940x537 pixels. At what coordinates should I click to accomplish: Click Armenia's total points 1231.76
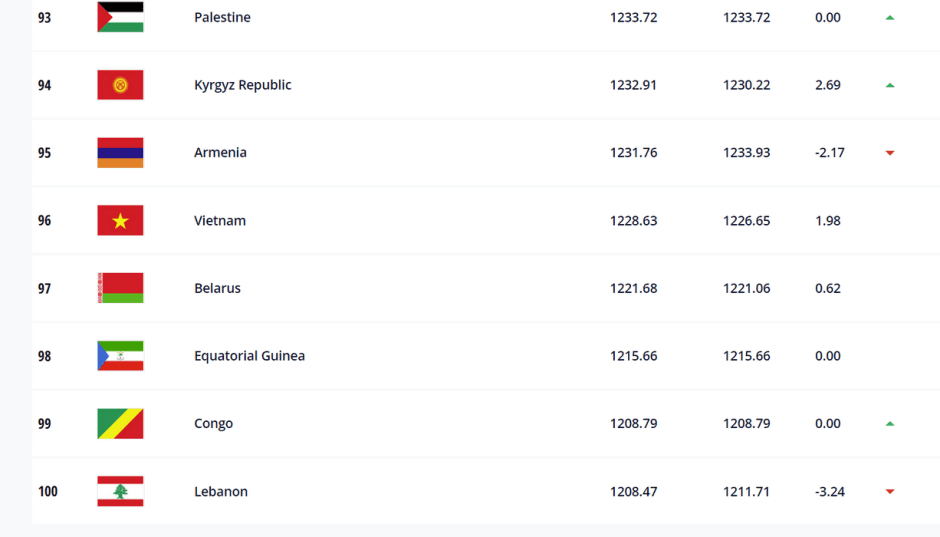click(633, 153)
